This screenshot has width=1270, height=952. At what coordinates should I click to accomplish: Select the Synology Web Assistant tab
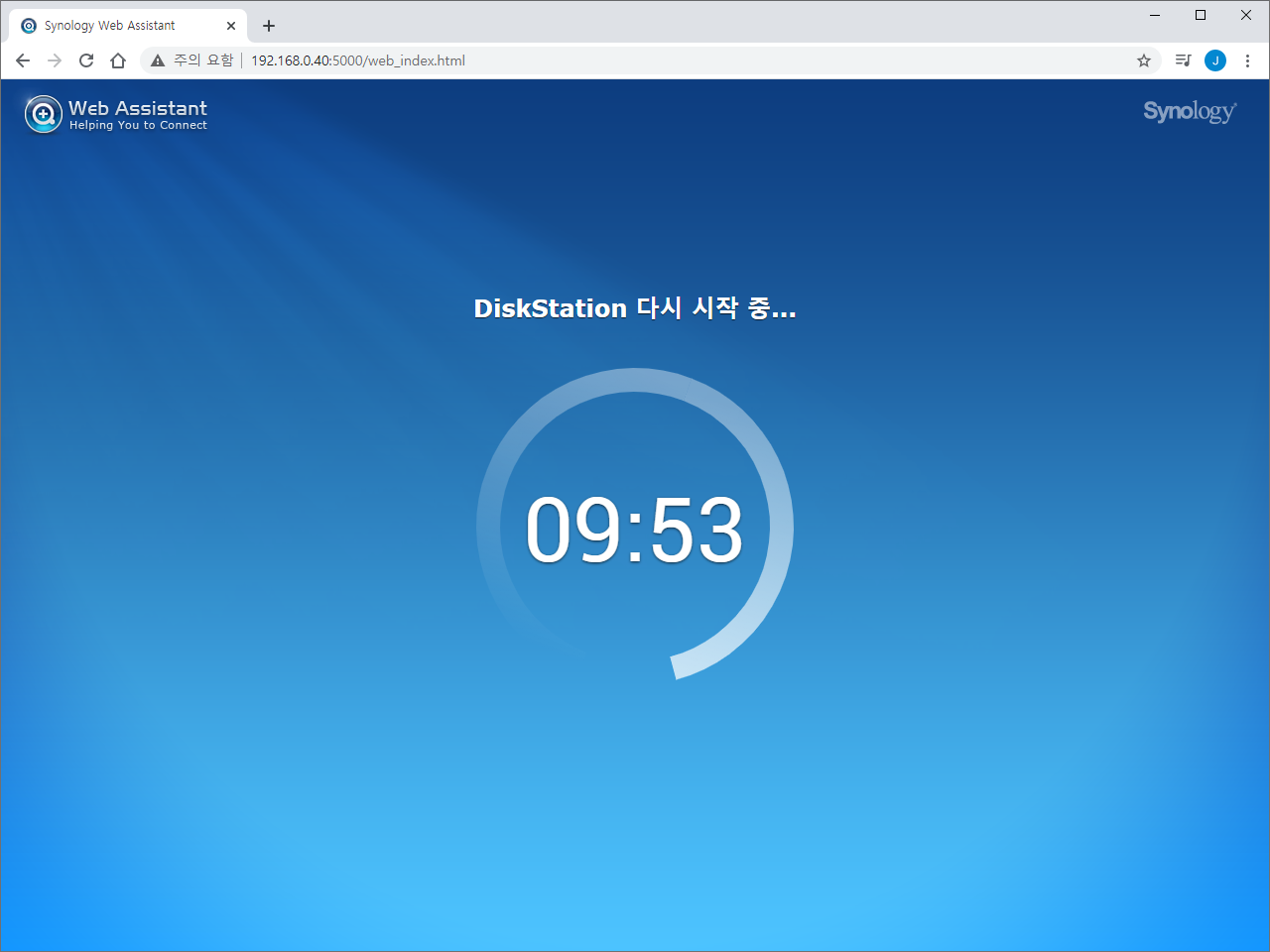tap(127, 26)
